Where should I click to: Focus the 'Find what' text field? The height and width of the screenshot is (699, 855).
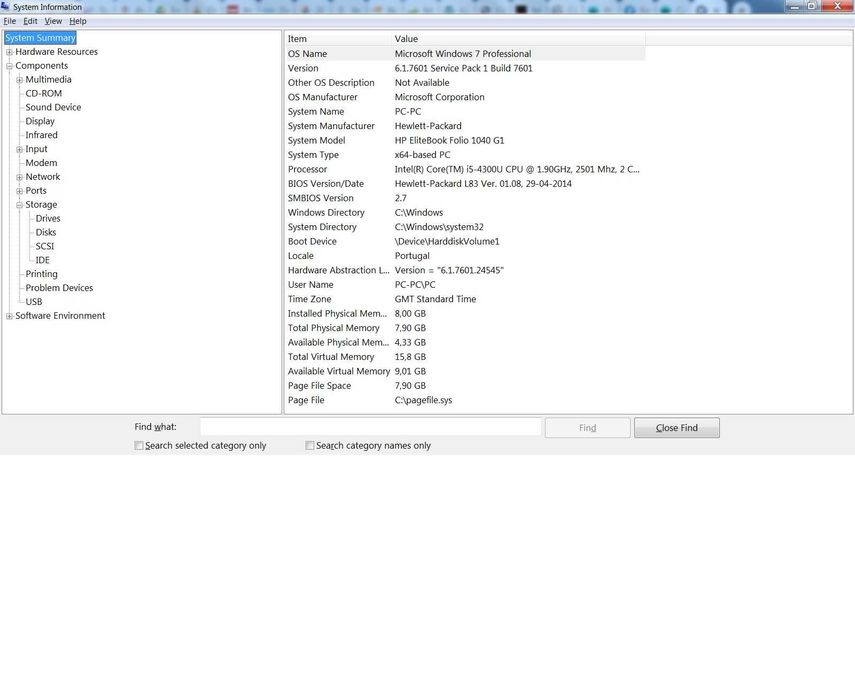coord(371,427)
